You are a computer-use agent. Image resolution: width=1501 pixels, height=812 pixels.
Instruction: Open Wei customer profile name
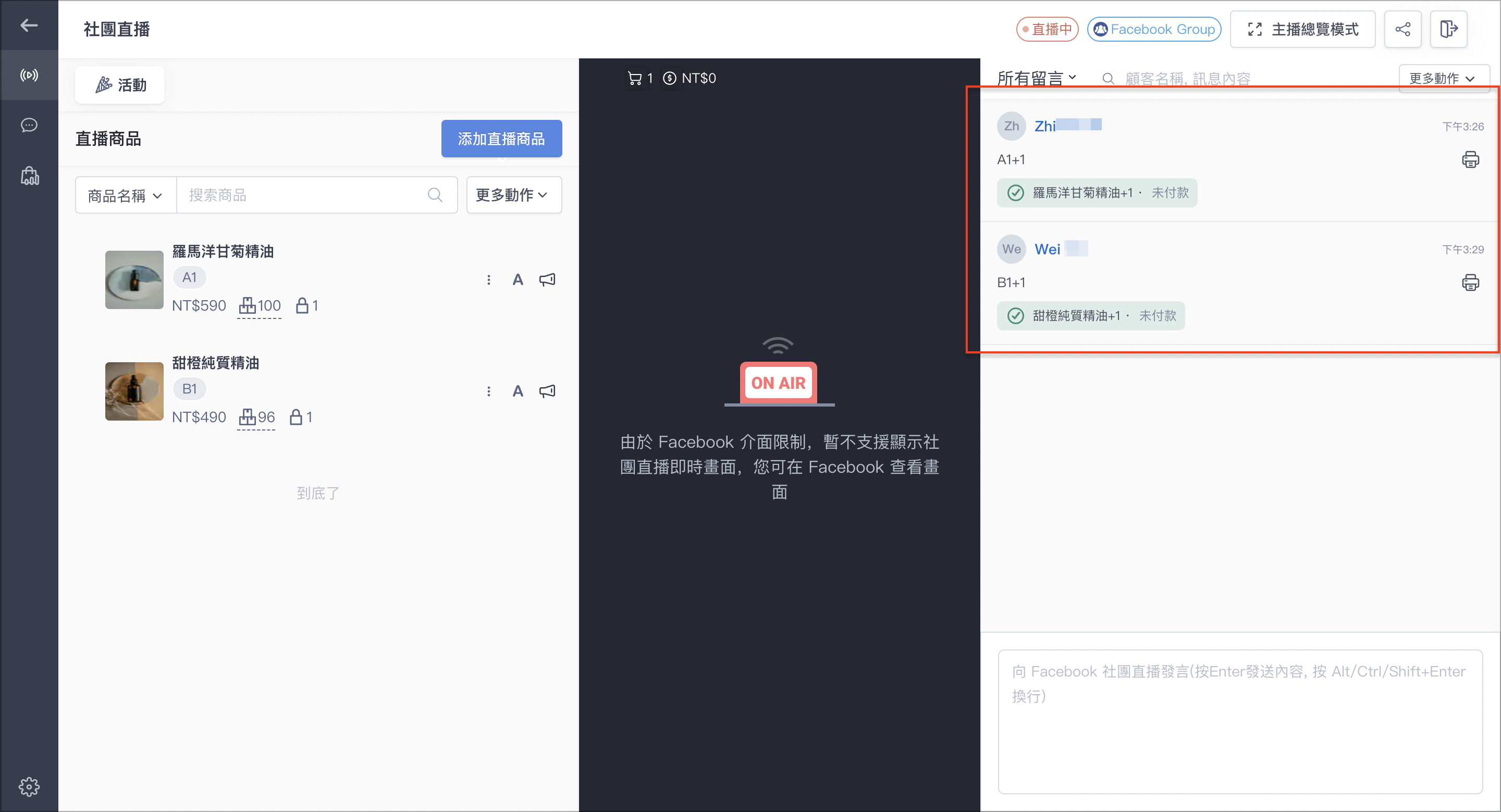1061,249
